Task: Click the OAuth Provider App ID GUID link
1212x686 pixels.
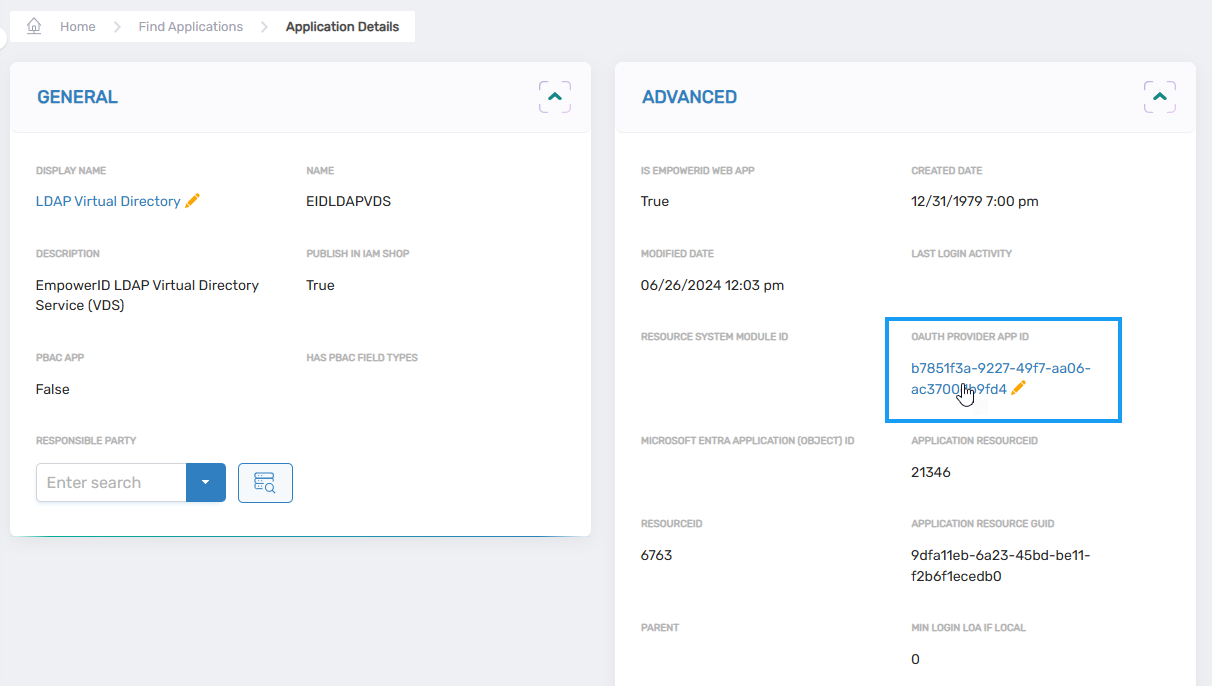Action: (x=1000, y=369)
